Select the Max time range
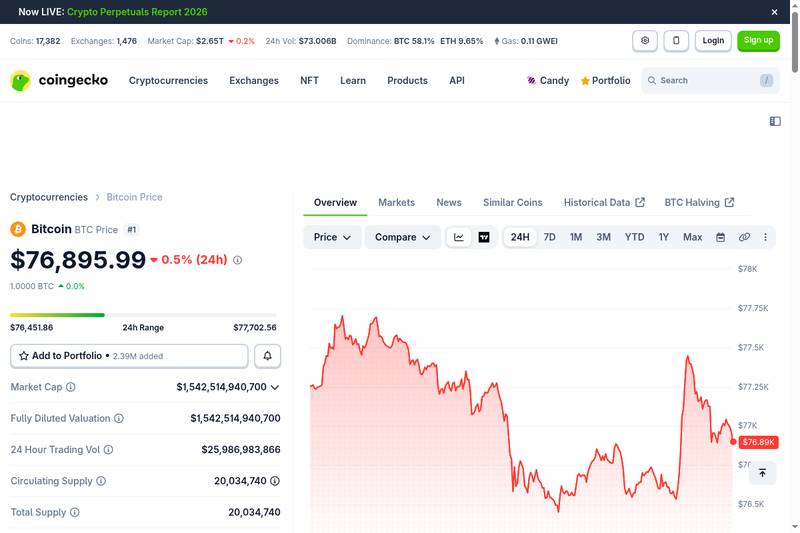Screen dimensions: 800x533 tap(692, 237)
